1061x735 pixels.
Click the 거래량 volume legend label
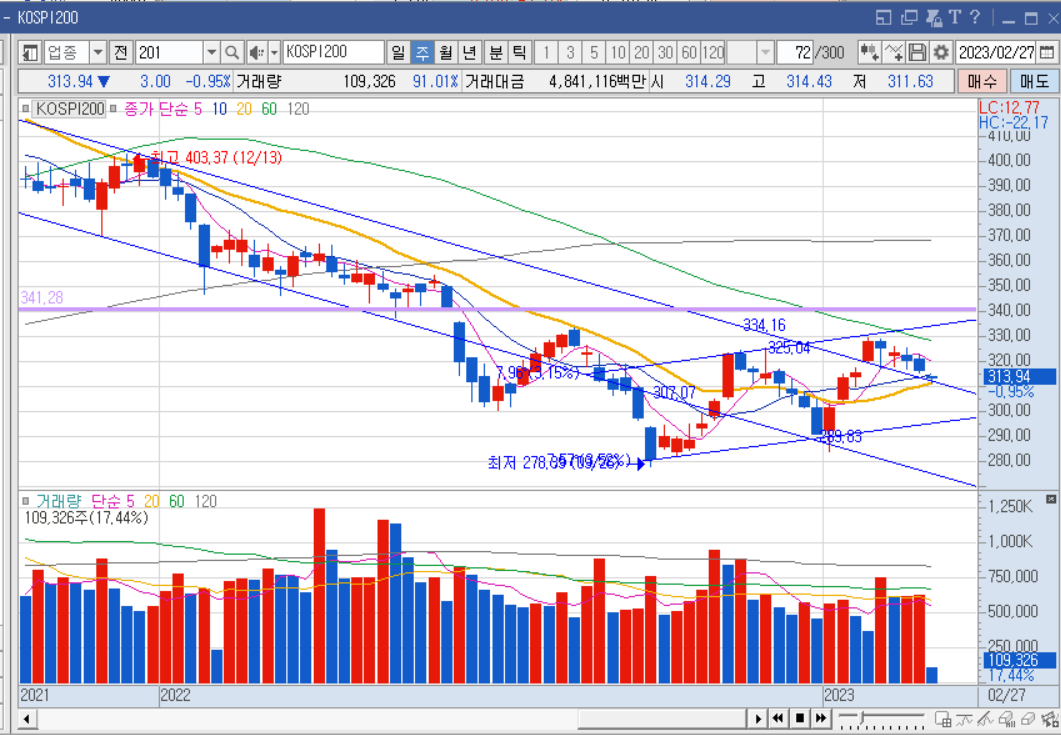(58, 501)
